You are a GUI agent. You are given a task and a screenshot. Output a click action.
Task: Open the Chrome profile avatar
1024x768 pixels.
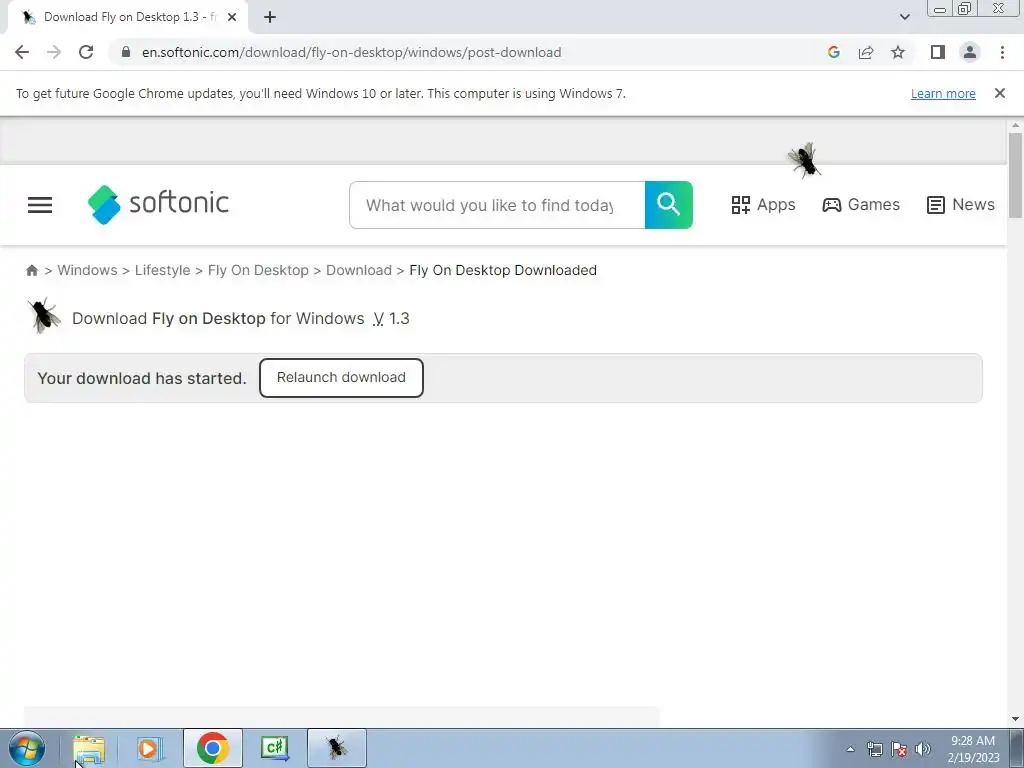click(x=970, y=52)
